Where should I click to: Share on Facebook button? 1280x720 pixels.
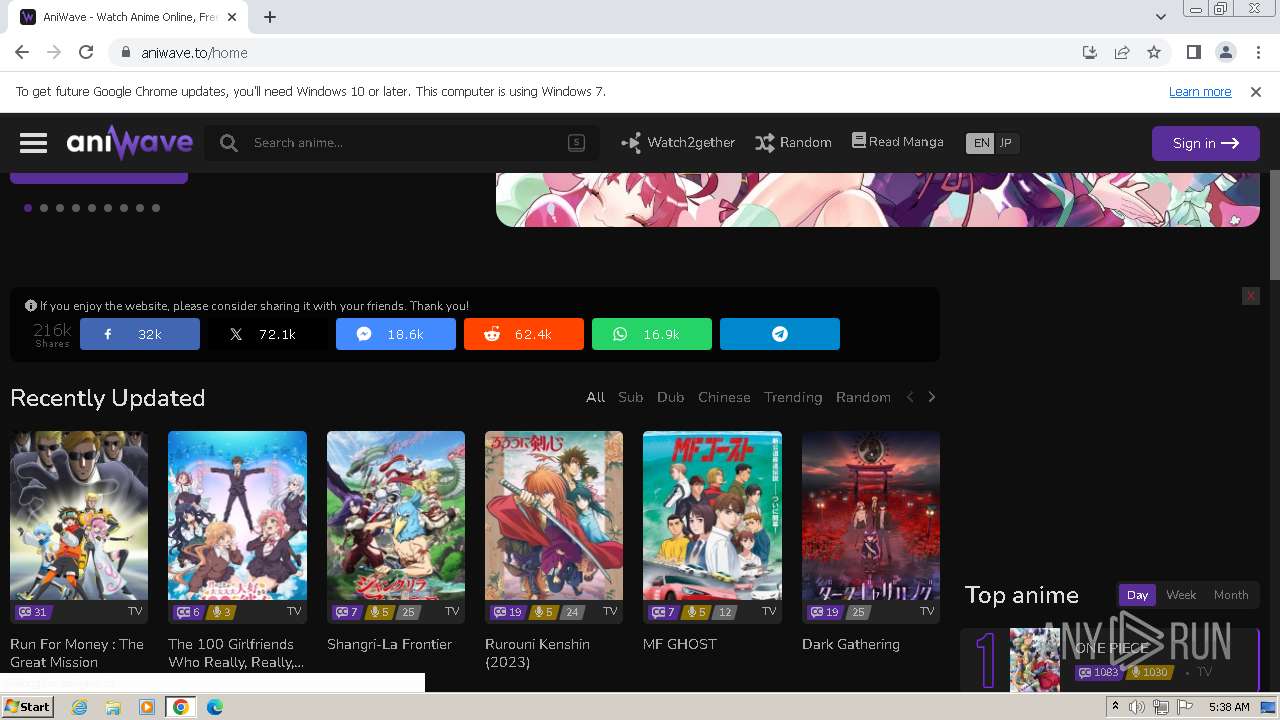pyautogui.click(x=140, y=334)
